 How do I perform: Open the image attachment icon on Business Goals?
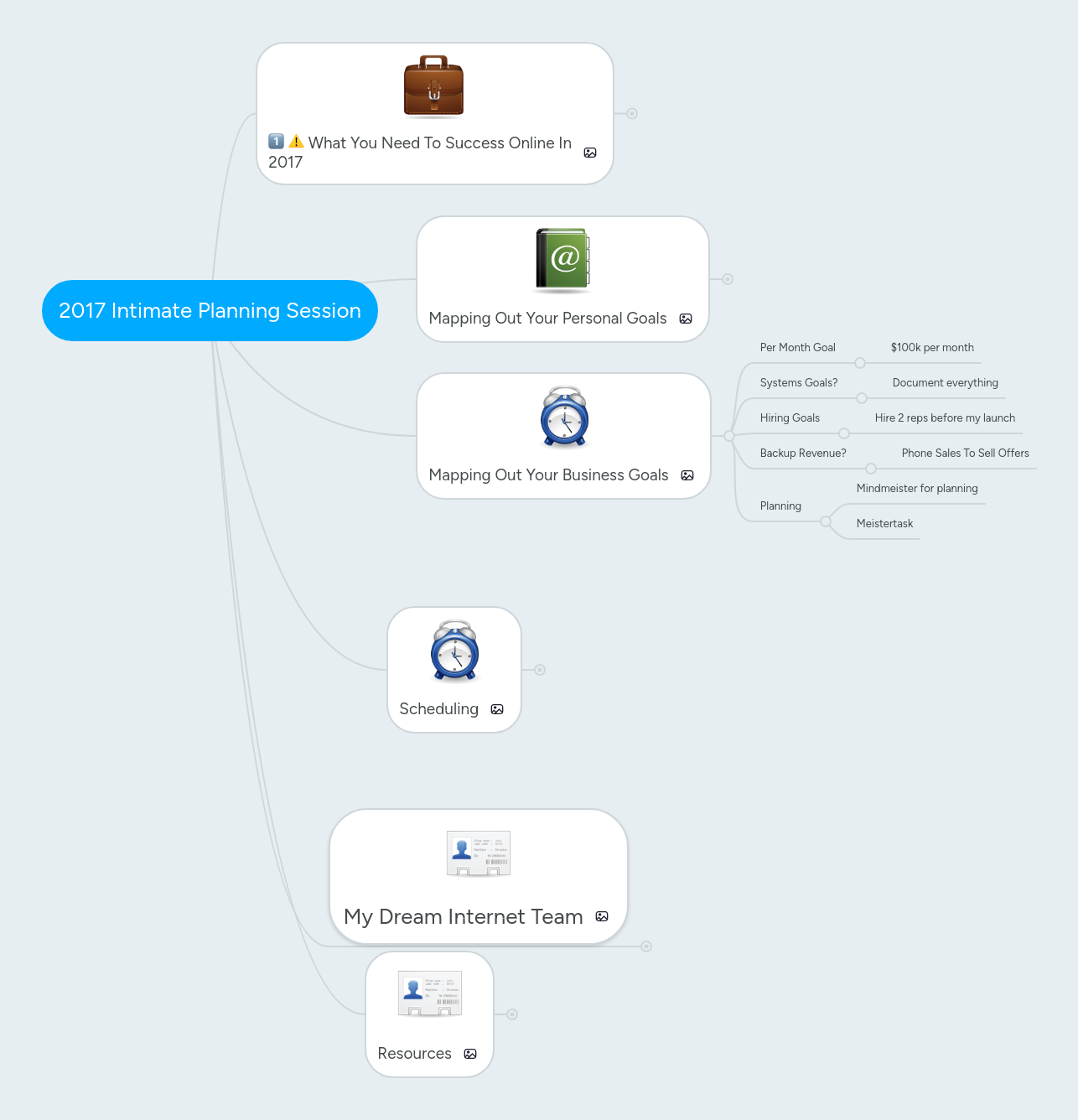[687, 475]
